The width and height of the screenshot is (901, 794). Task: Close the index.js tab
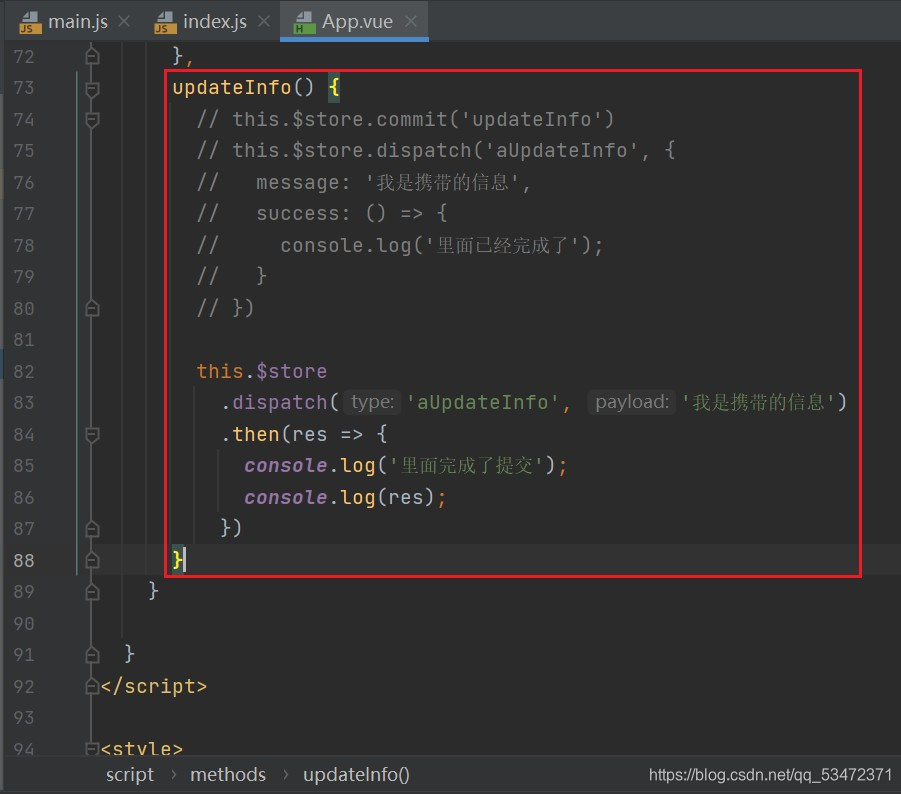[x=264, y=22]
